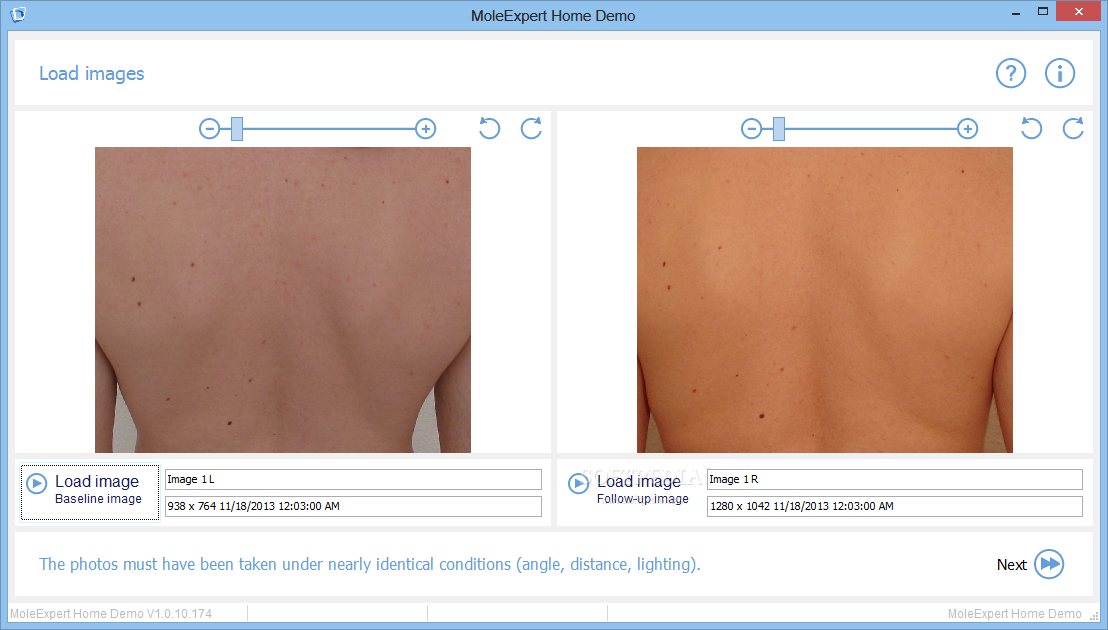Click the 1280 x 1042 info field
The height and width of the screenshot is (630, 1108).
point(895,506)
